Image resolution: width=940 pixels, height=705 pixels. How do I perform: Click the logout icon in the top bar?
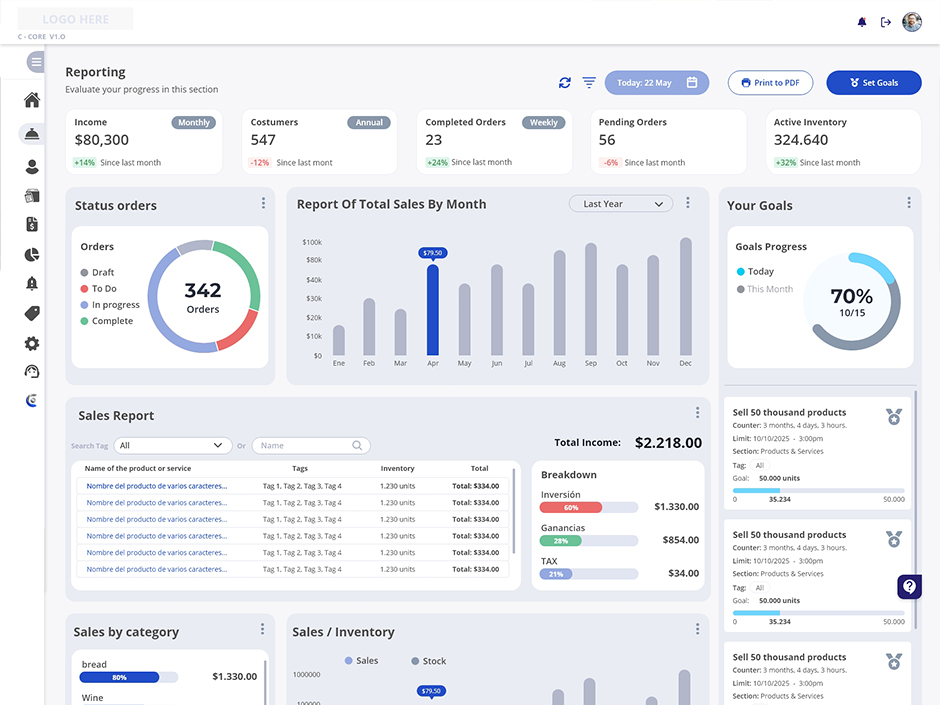886,22
